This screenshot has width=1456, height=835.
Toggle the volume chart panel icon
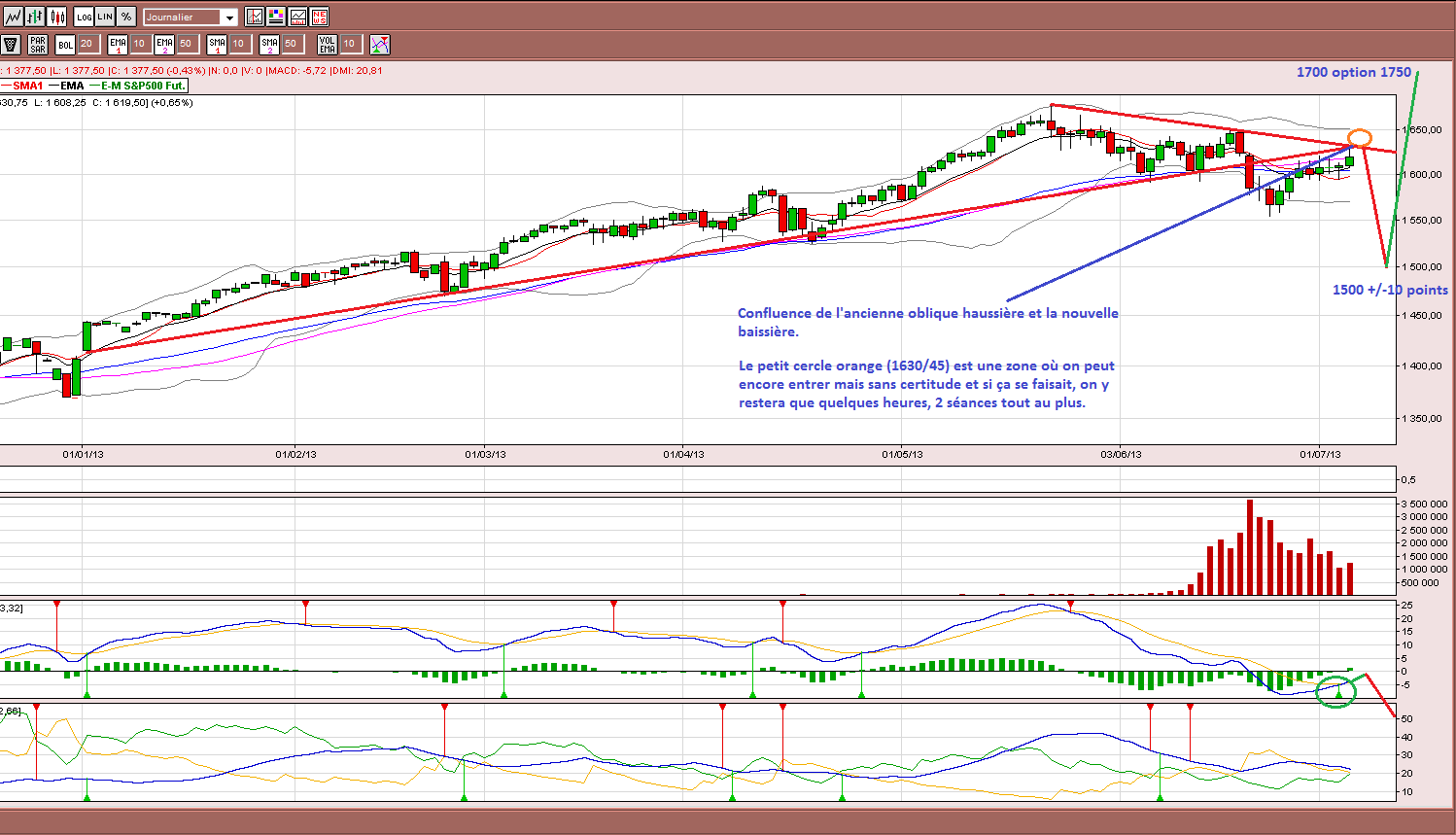pyautogui.click(x=297, y=17)
